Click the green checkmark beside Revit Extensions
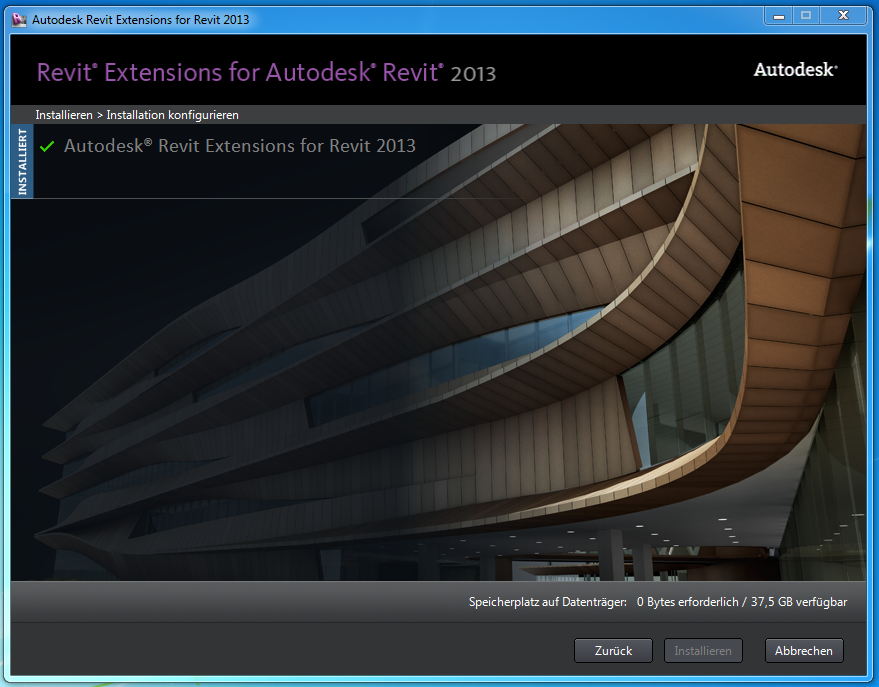Image resolution: width=879 pixels, height=687 pixels. (x=47, y=146)
